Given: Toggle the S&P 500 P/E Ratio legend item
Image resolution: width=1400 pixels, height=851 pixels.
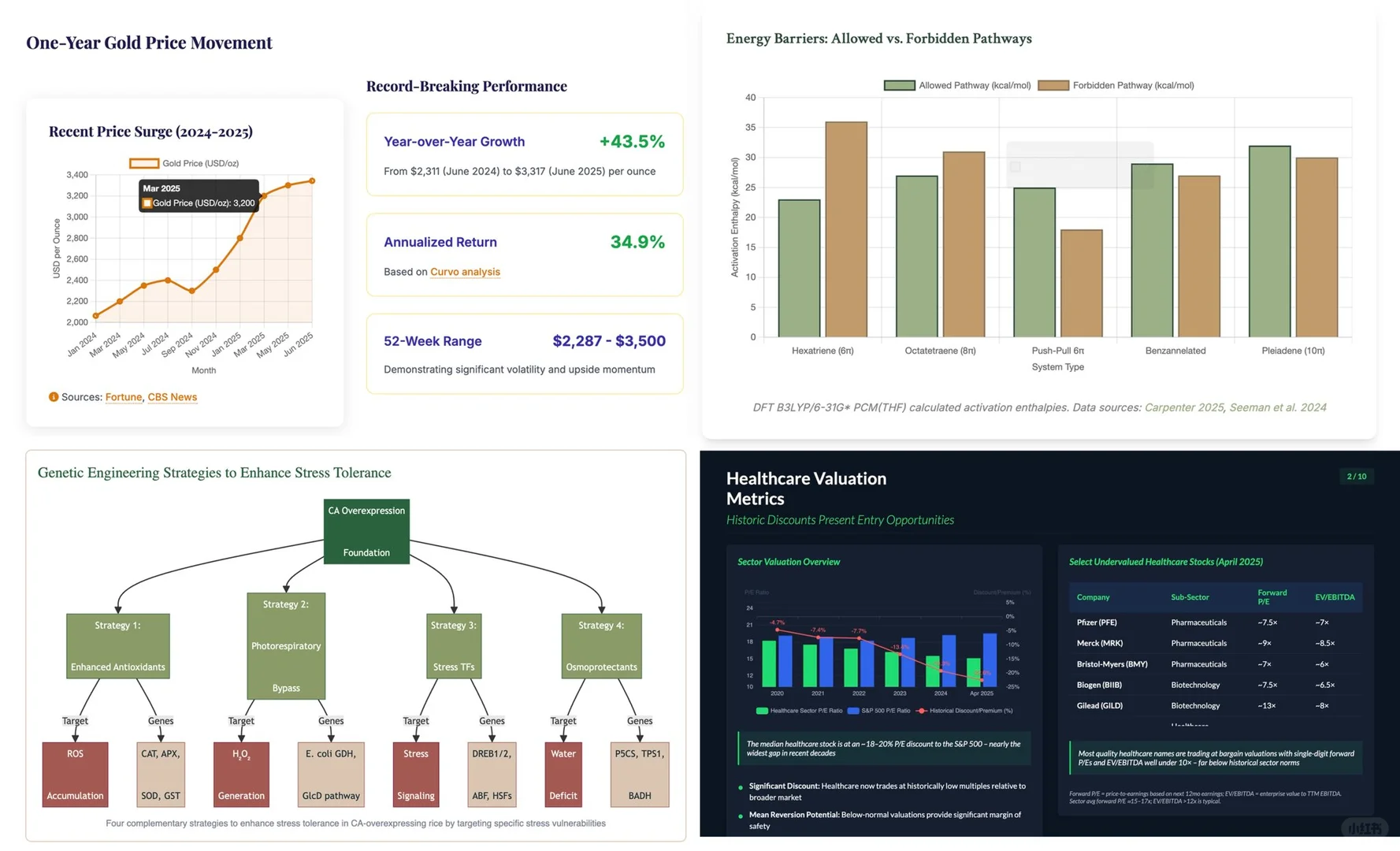Looking at the screenshot, I should (x=878, y=711).
